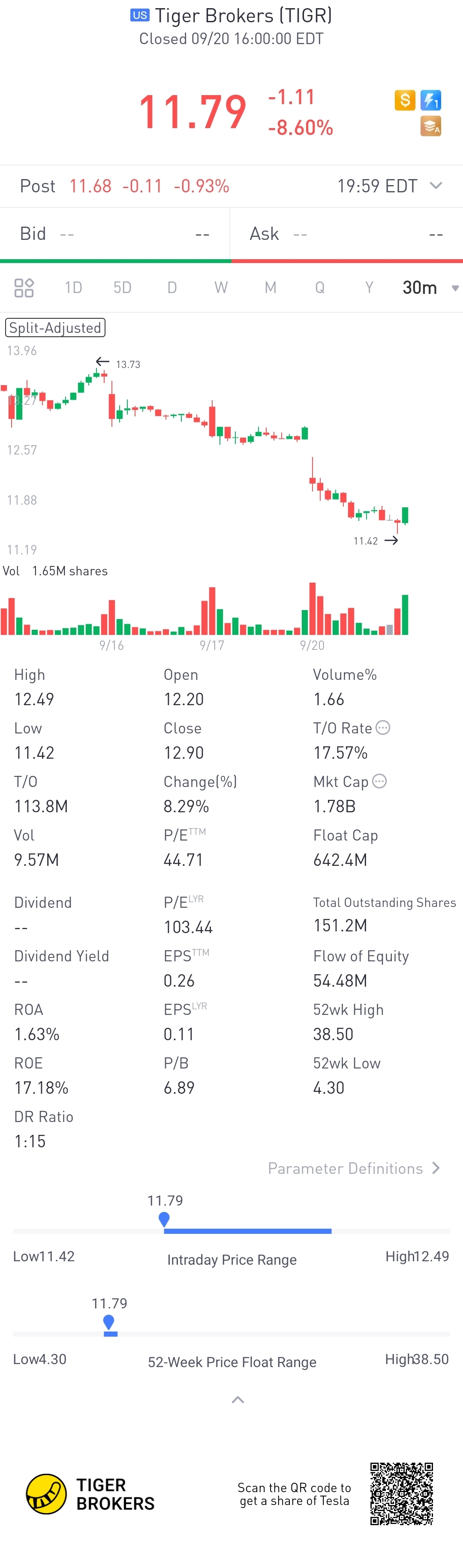Open Parameter Definitions chevron
Viewport: 463px width, 1568px height.
pyautogui.click(x=436, y=1167)
